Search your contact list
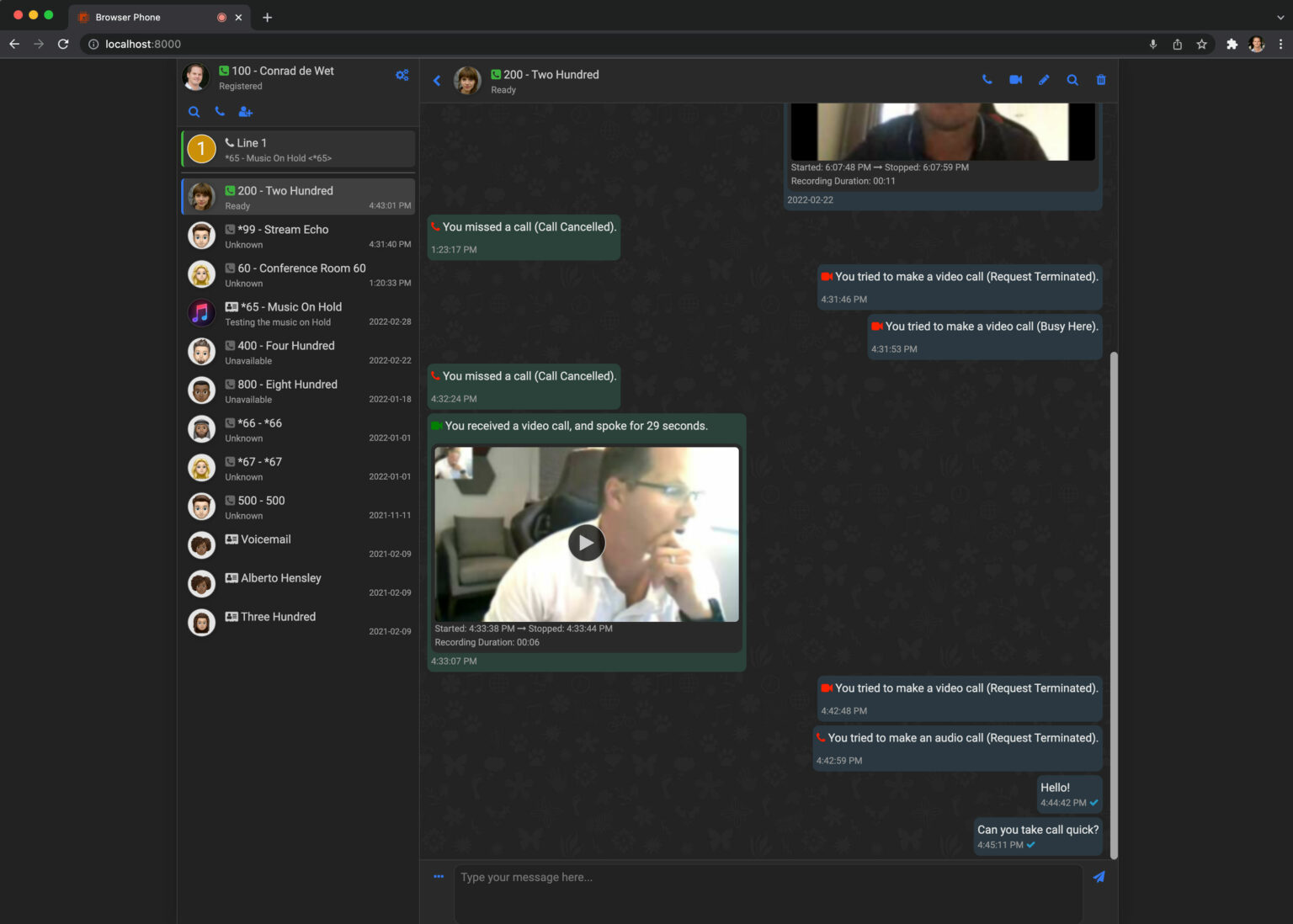Viewport: 1293px width, 924px height. click(x=194, y=111)
